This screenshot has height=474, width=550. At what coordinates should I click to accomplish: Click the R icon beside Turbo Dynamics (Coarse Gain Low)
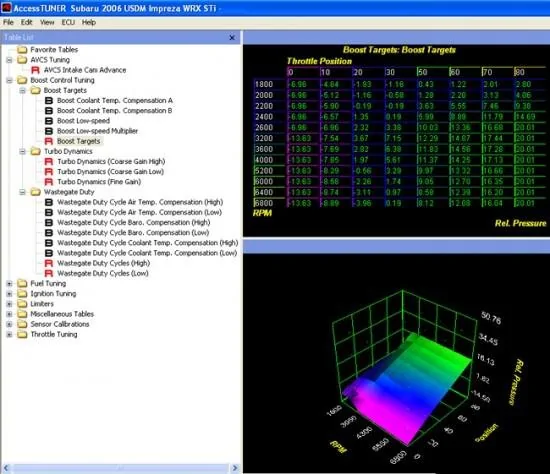[49, 172]
